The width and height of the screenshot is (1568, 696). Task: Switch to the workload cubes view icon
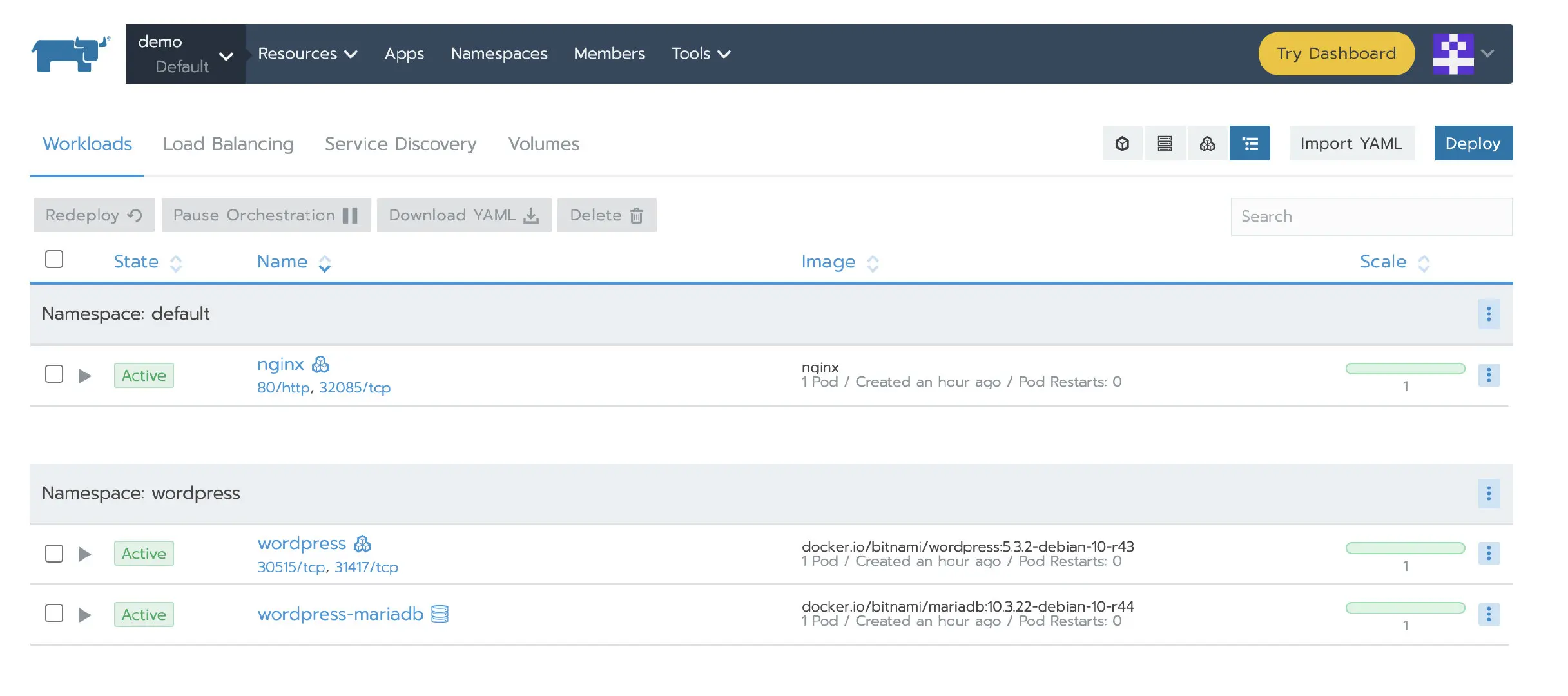pos(1206,143)
